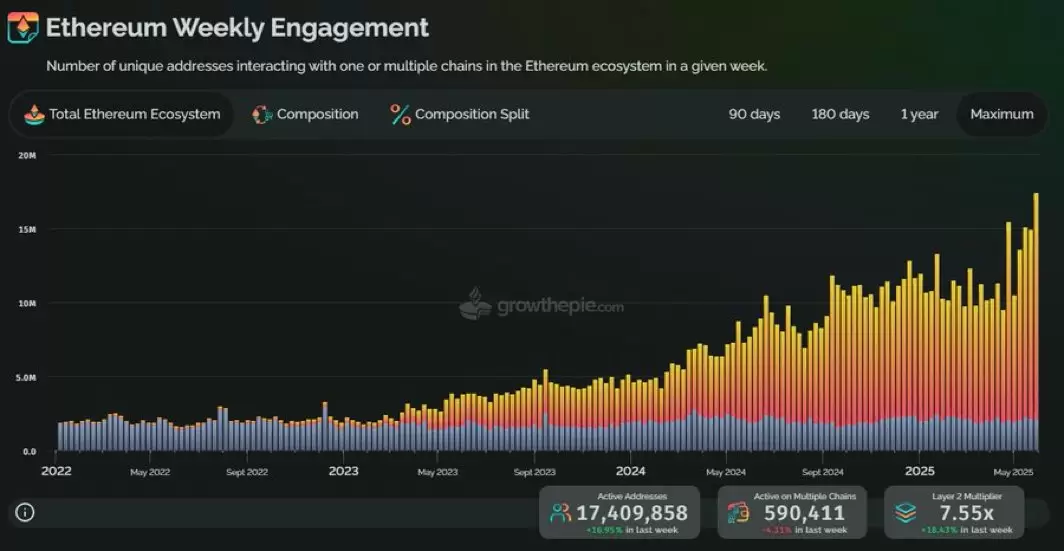The width and height of the screenshot is (1064, 551).
Task: Select the Total Ethereum Ecosystem tab
Action: pyautogui.click(x=121, y=115)
